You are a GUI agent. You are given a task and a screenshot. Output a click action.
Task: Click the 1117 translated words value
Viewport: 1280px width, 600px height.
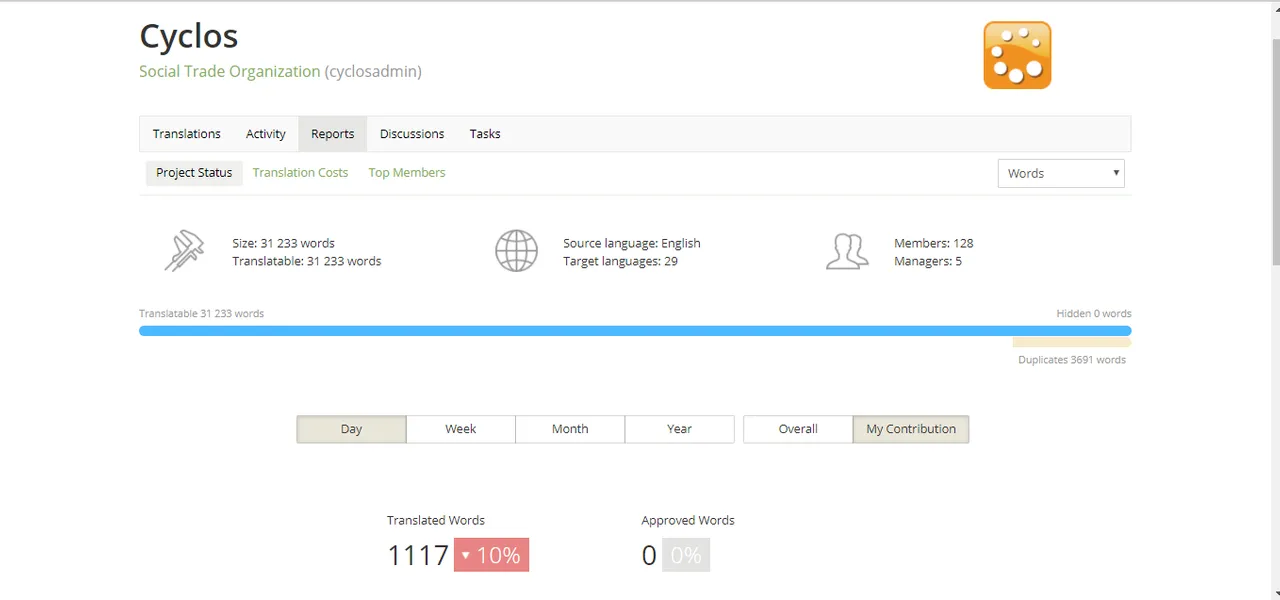[x=418, y=555]
